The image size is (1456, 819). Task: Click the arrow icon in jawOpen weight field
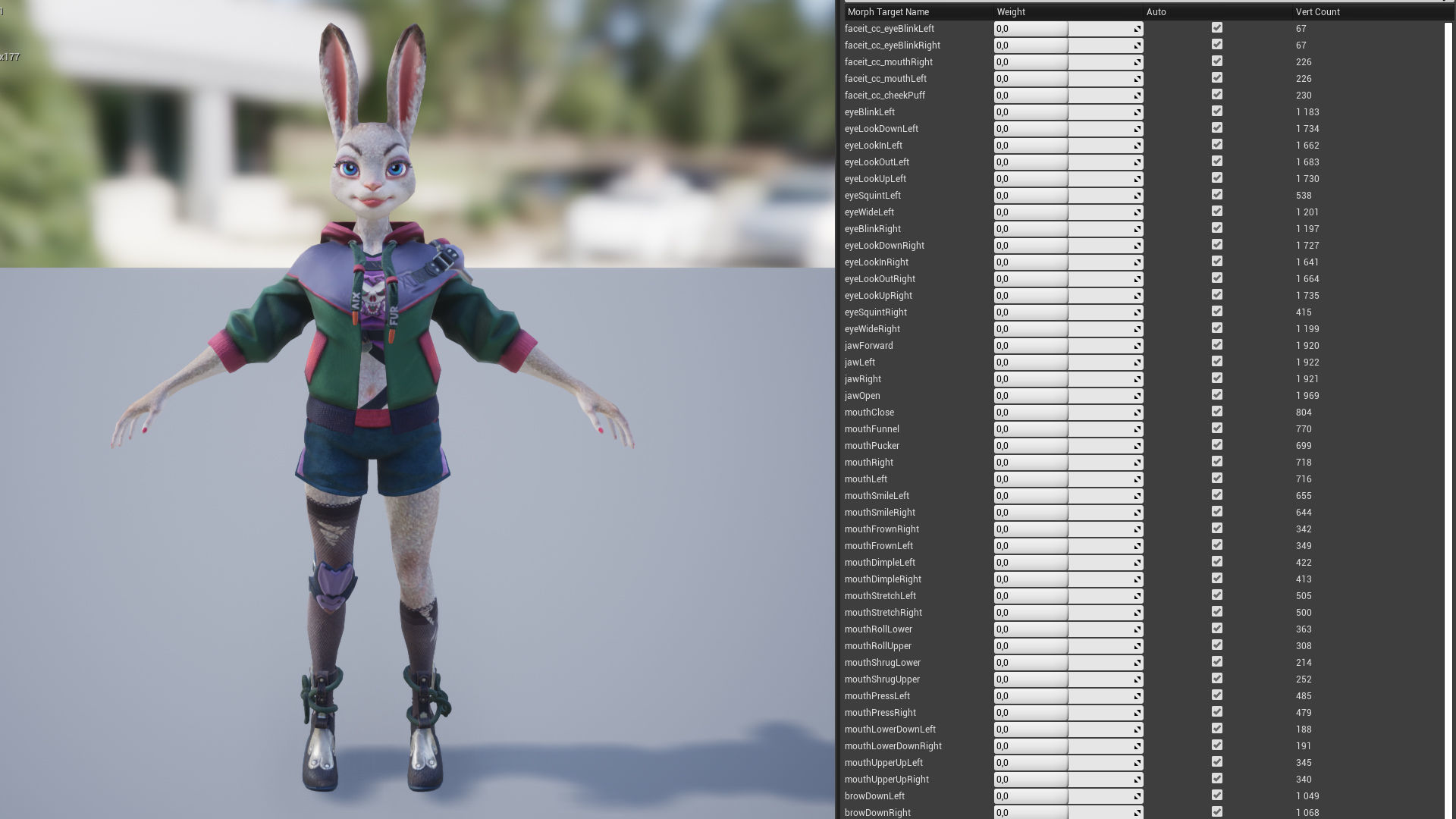point(1137,397)
